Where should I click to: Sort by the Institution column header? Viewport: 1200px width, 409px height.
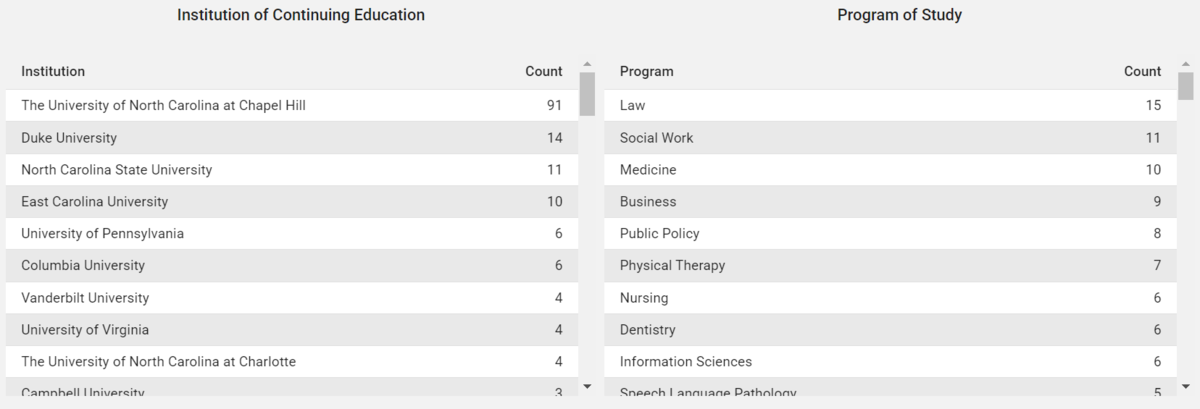(x=53, y=72)
